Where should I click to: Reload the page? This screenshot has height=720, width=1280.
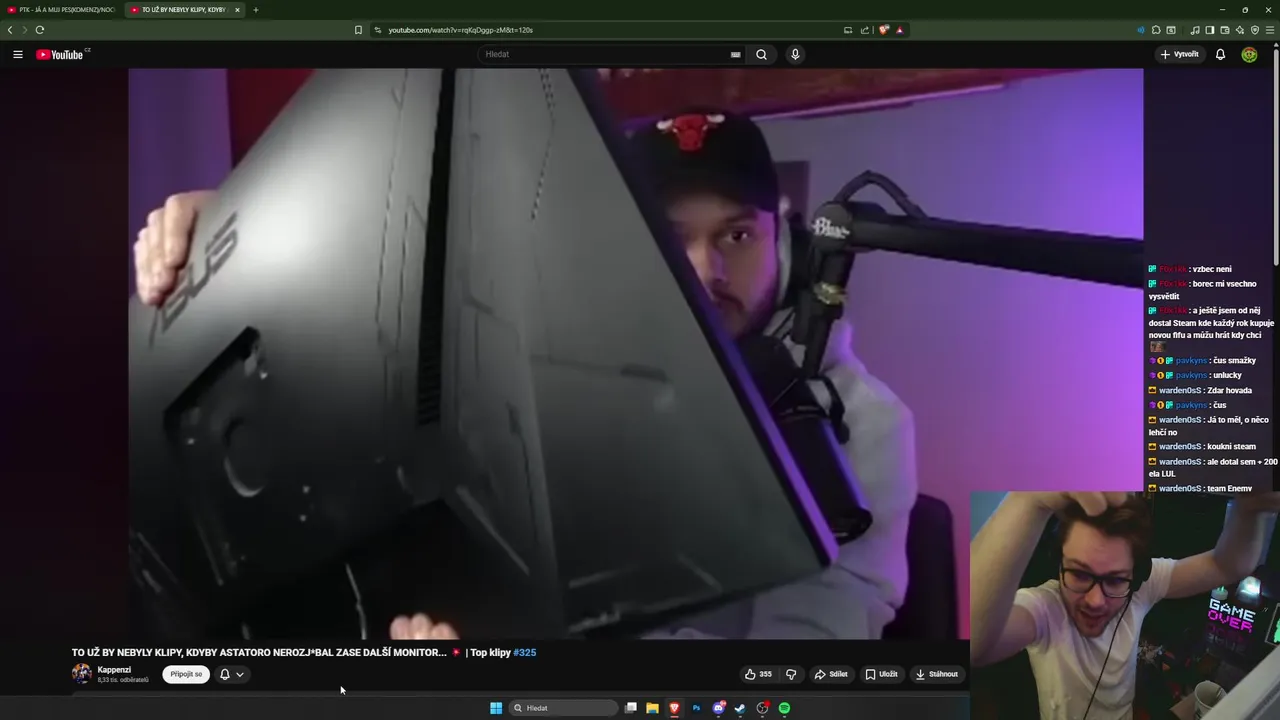39,30
